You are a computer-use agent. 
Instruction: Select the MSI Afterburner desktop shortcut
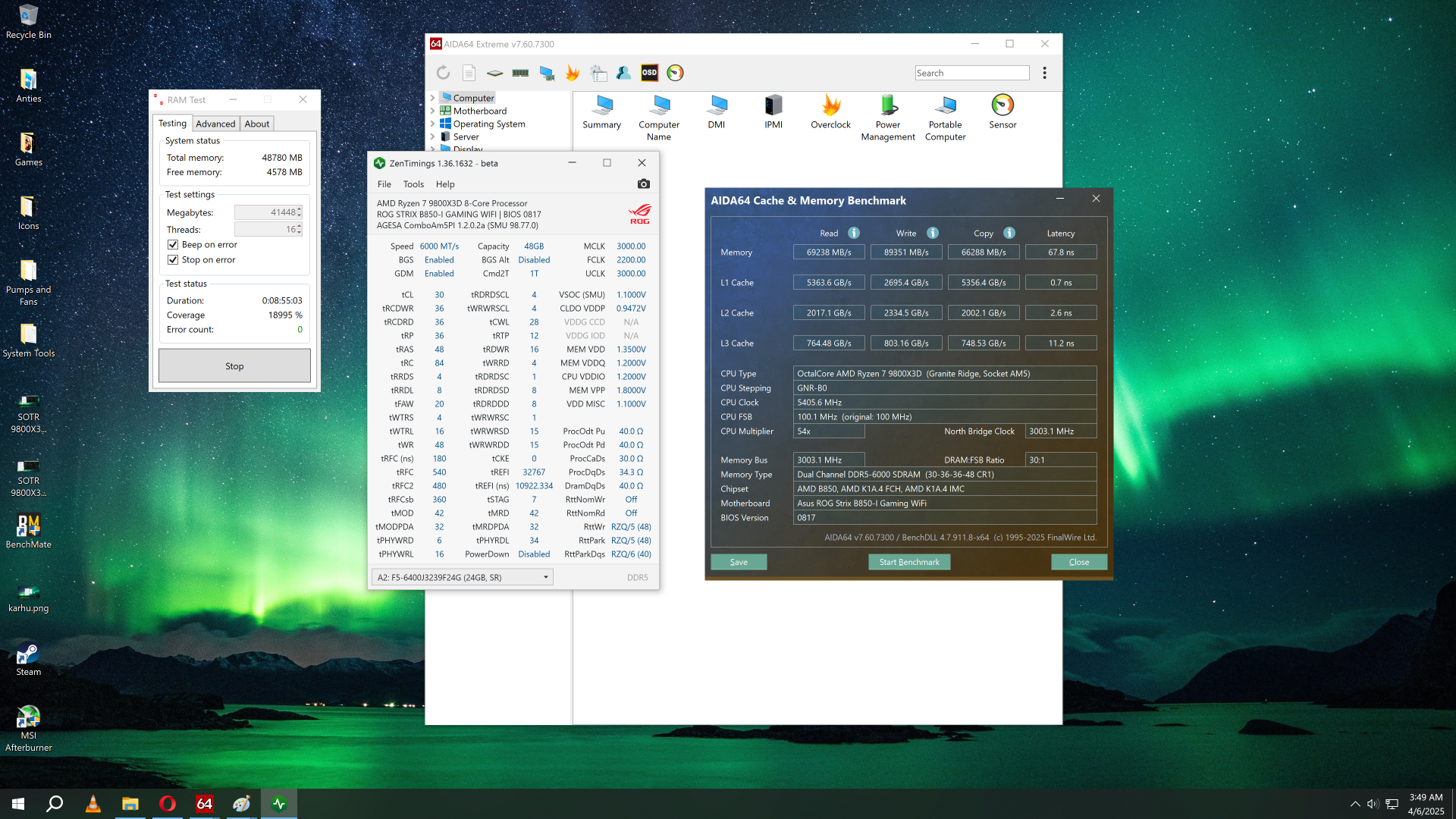click(x=29, y=729)
